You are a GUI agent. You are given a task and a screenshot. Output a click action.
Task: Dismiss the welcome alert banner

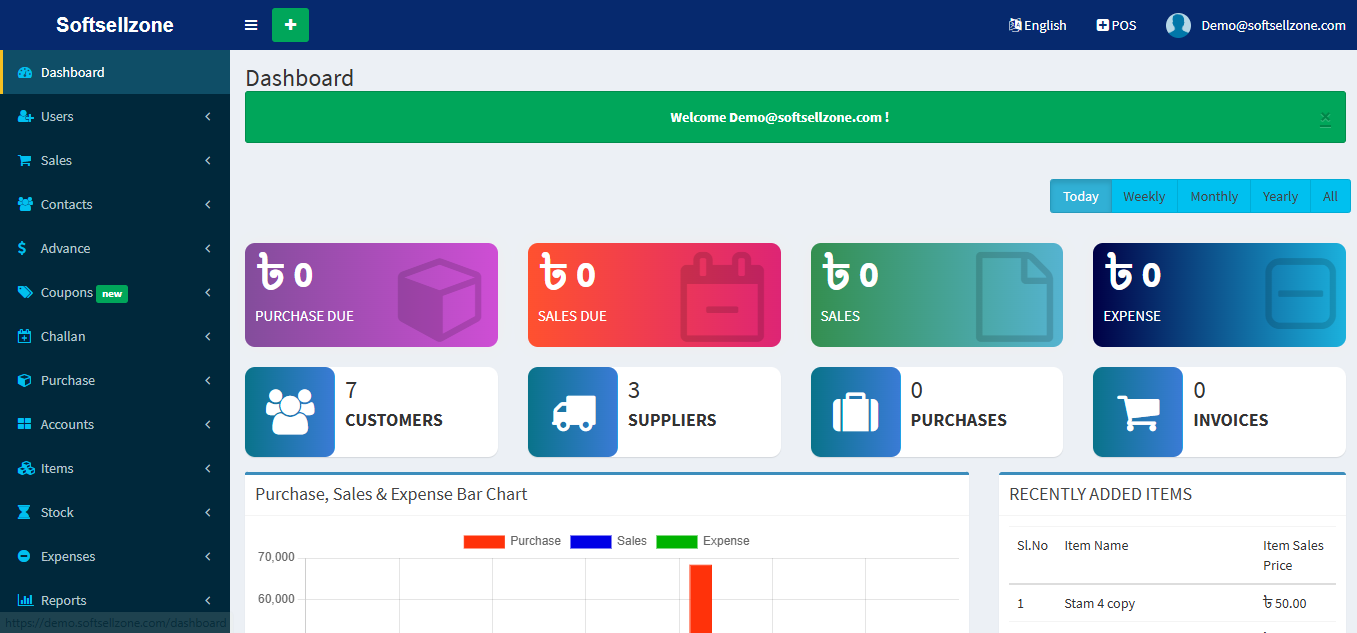point(1325,117)
